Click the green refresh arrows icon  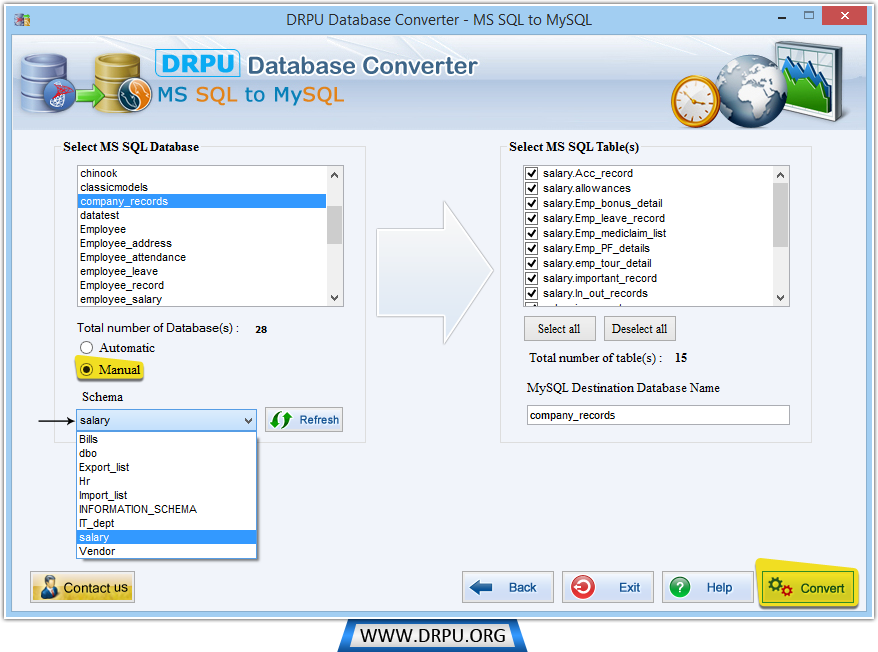[x=281, y=420]
